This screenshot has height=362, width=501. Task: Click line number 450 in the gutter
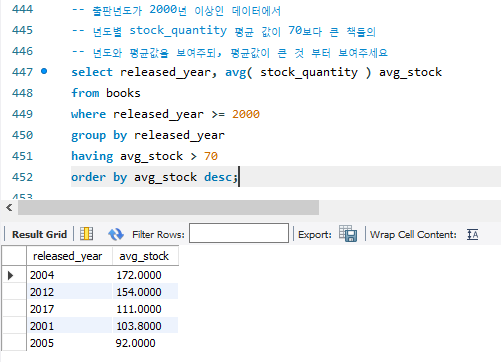[x=22, y=135]
